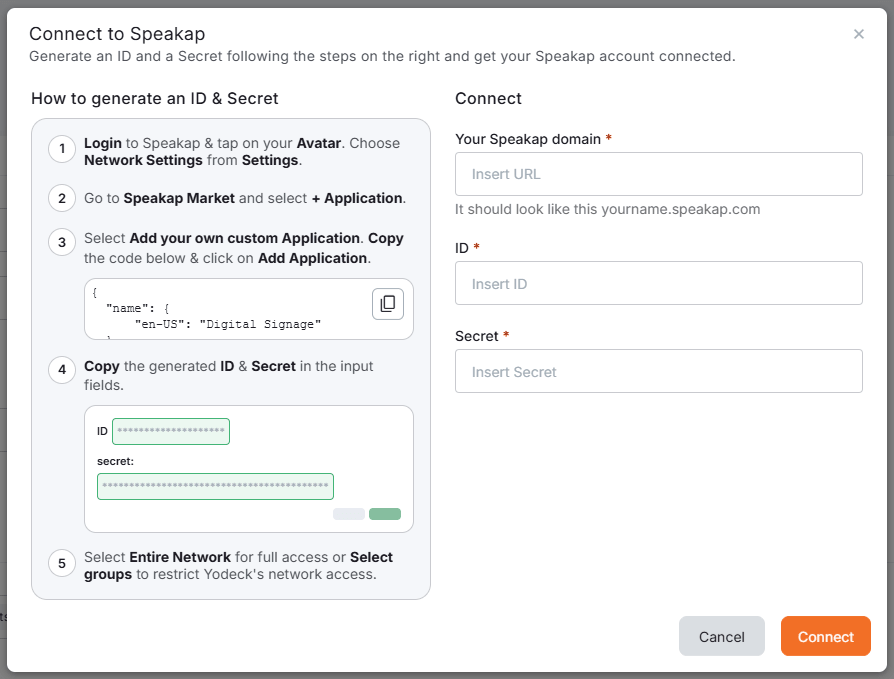Viewport: 894px width, 679px height.
Task: Click the hint text 'yourname.speakap.com'
Action: pyautogui.click(x=680, y=209)
